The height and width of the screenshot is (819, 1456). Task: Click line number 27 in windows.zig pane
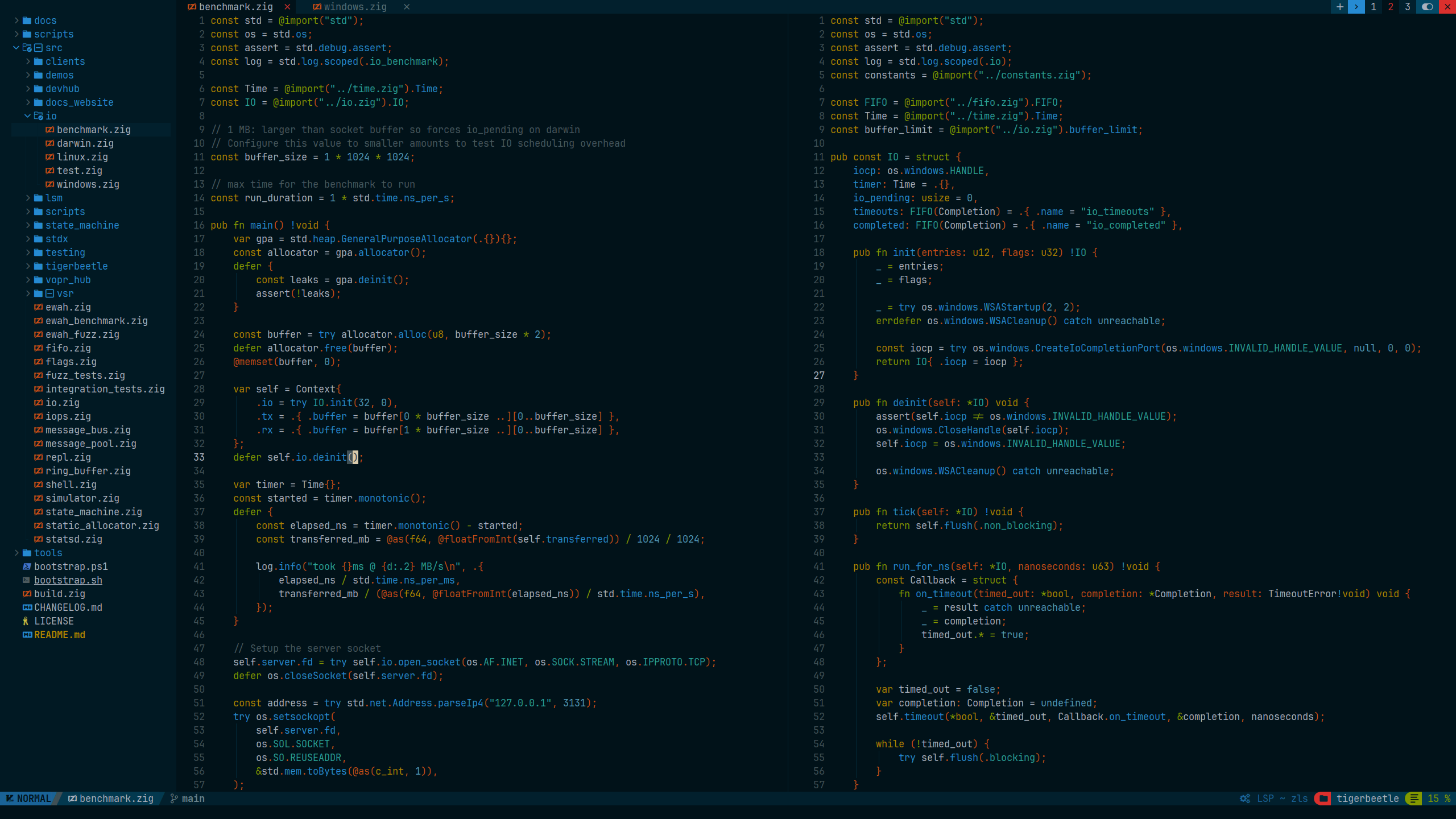coord(819,375)
